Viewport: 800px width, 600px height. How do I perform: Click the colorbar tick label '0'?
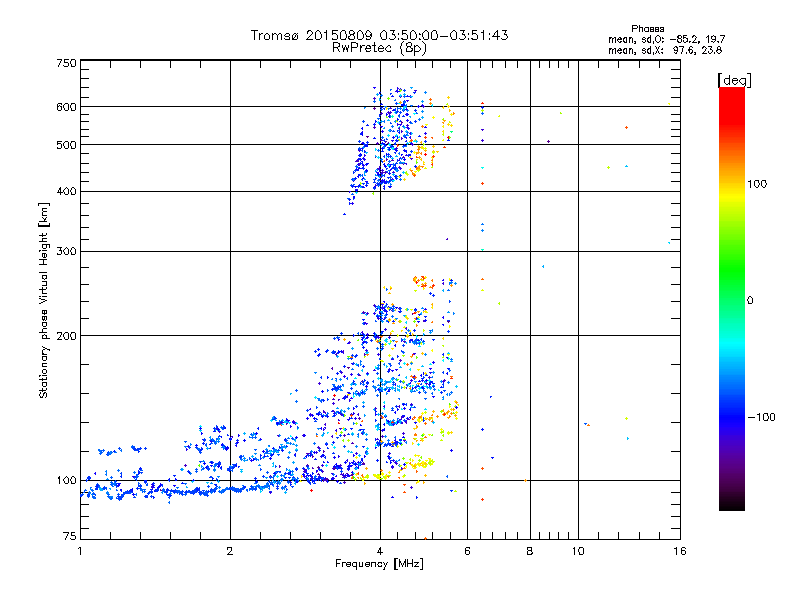[750, 301]
